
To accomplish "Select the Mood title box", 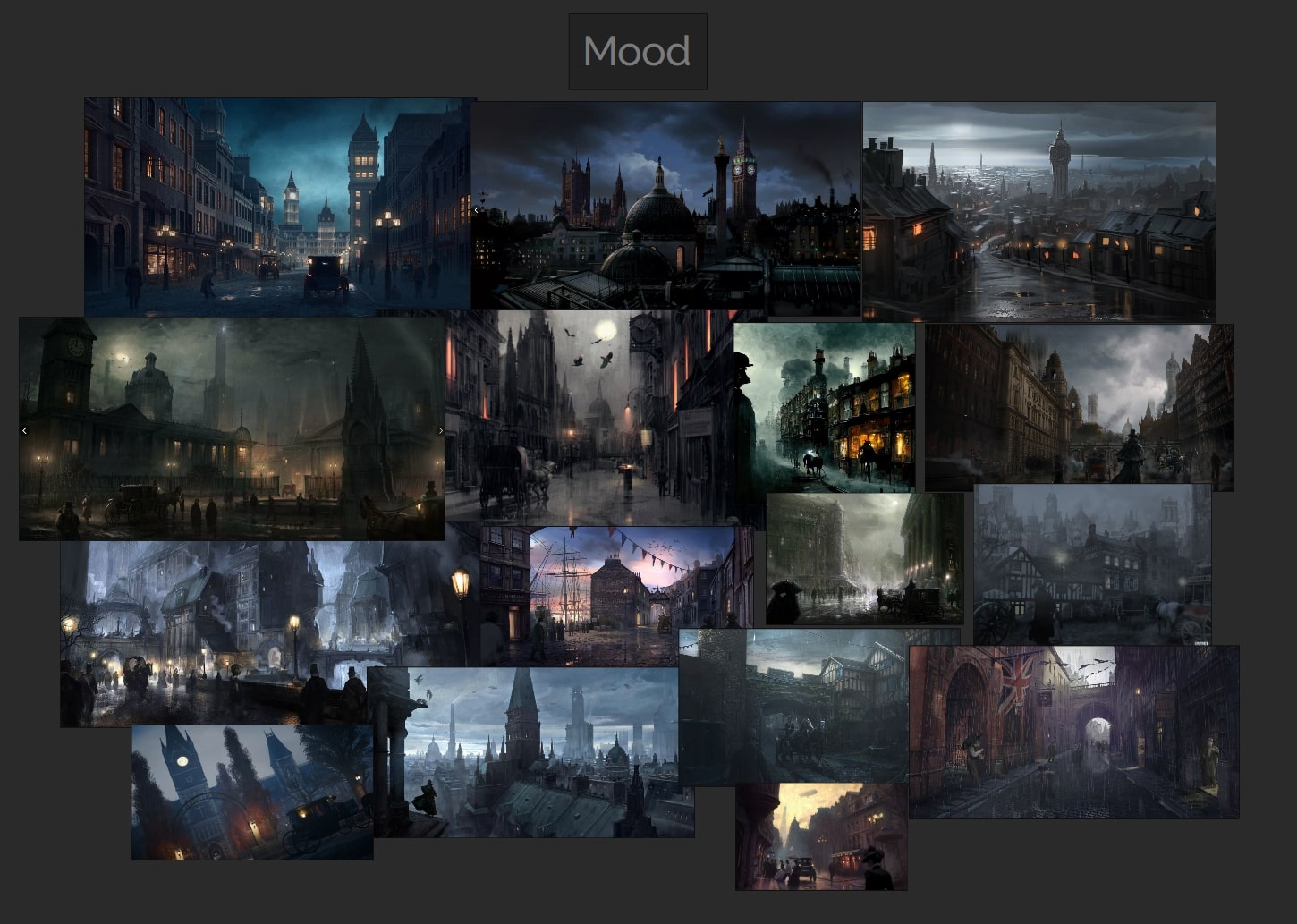I will 637,51.
